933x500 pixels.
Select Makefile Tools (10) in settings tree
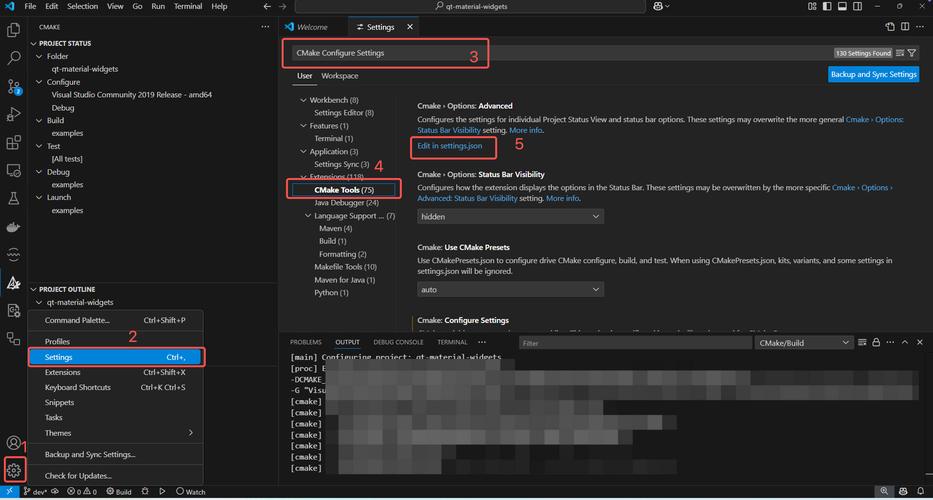tap(345, 267)
